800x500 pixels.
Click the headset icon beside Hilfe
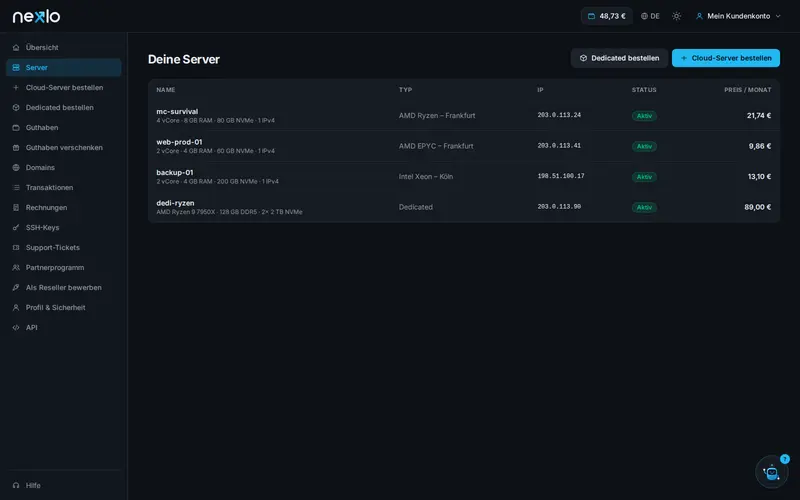16,485
